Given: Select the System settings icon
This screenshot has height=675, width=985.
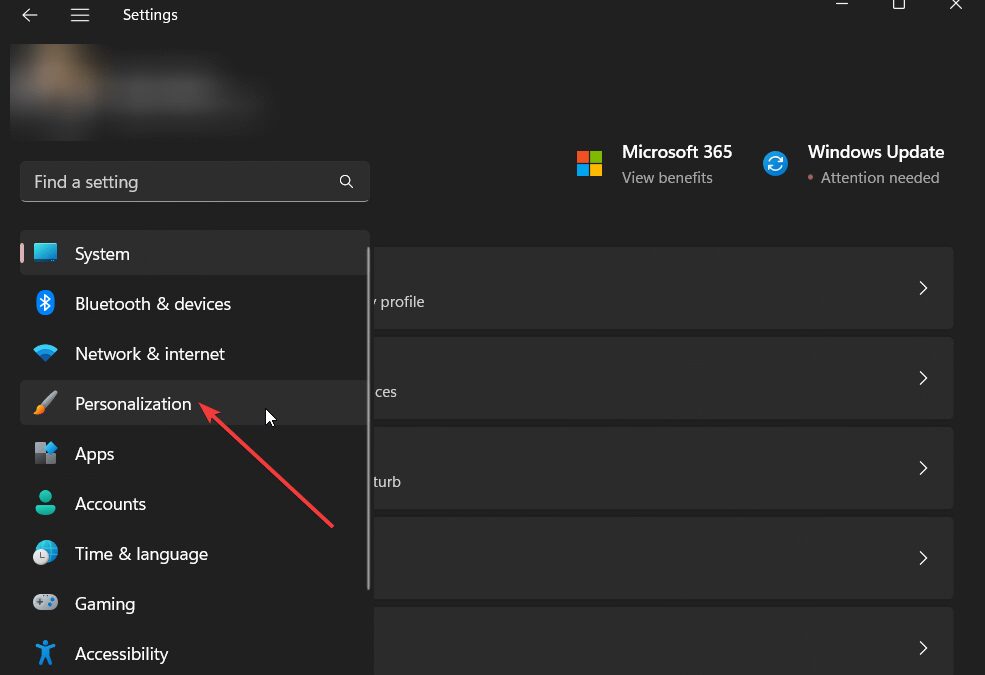Looking at the screenshot, I should click(45, 253).
